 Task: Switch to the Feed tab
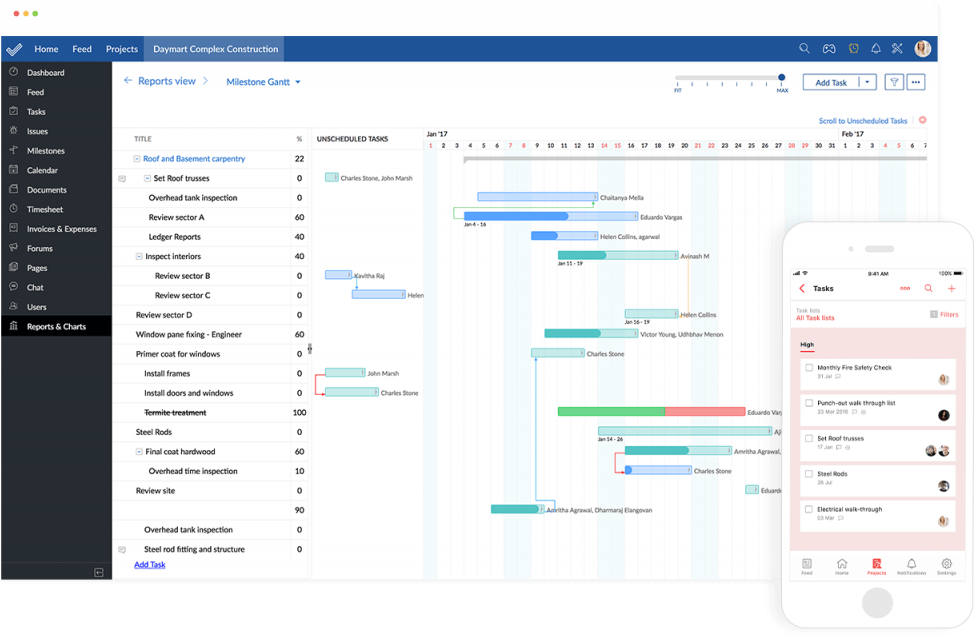pyautogui.click(x=82, y=48)
